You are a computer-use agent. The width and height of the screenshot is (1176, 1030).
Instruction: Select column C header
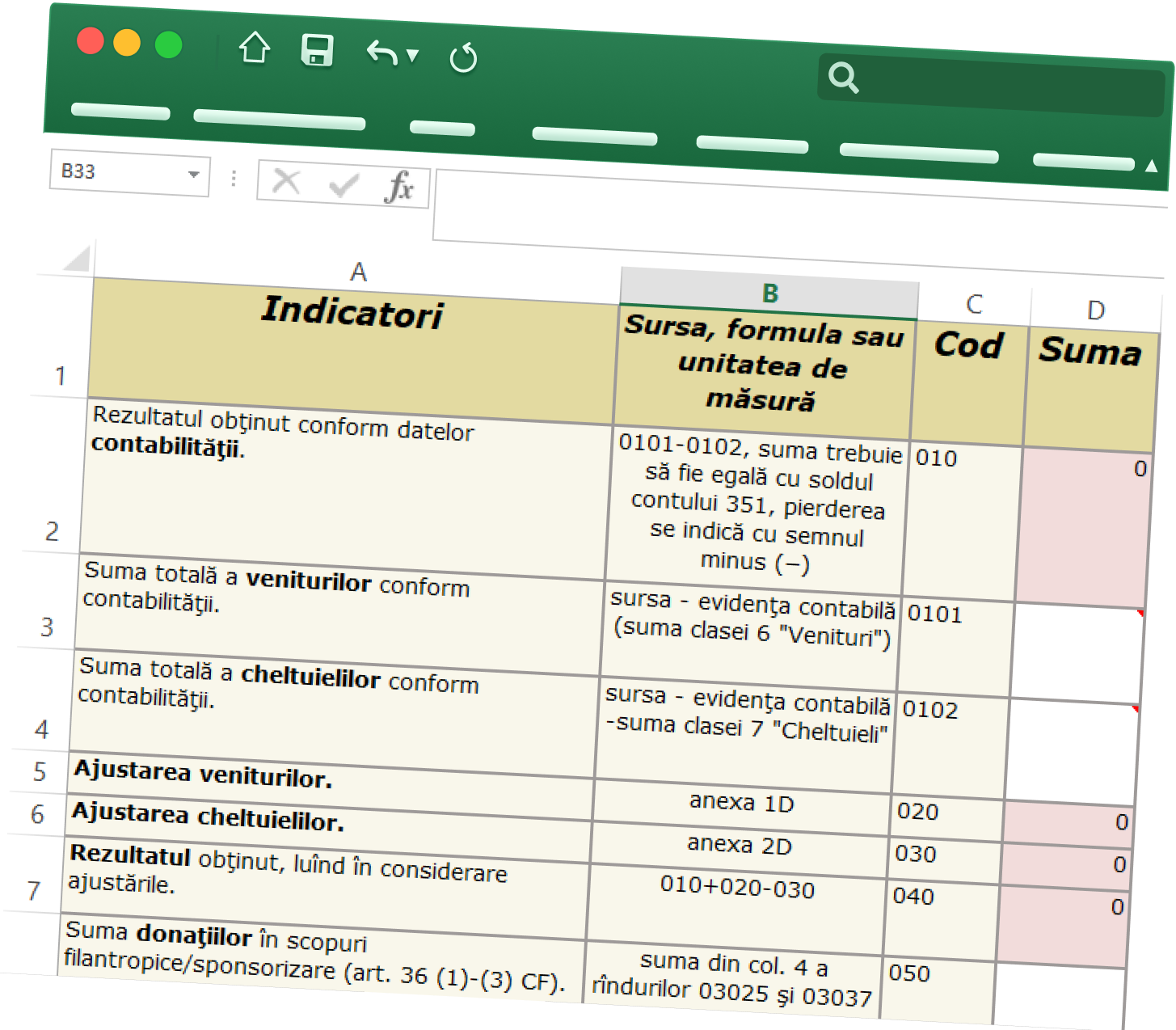(x=974, y=304)
